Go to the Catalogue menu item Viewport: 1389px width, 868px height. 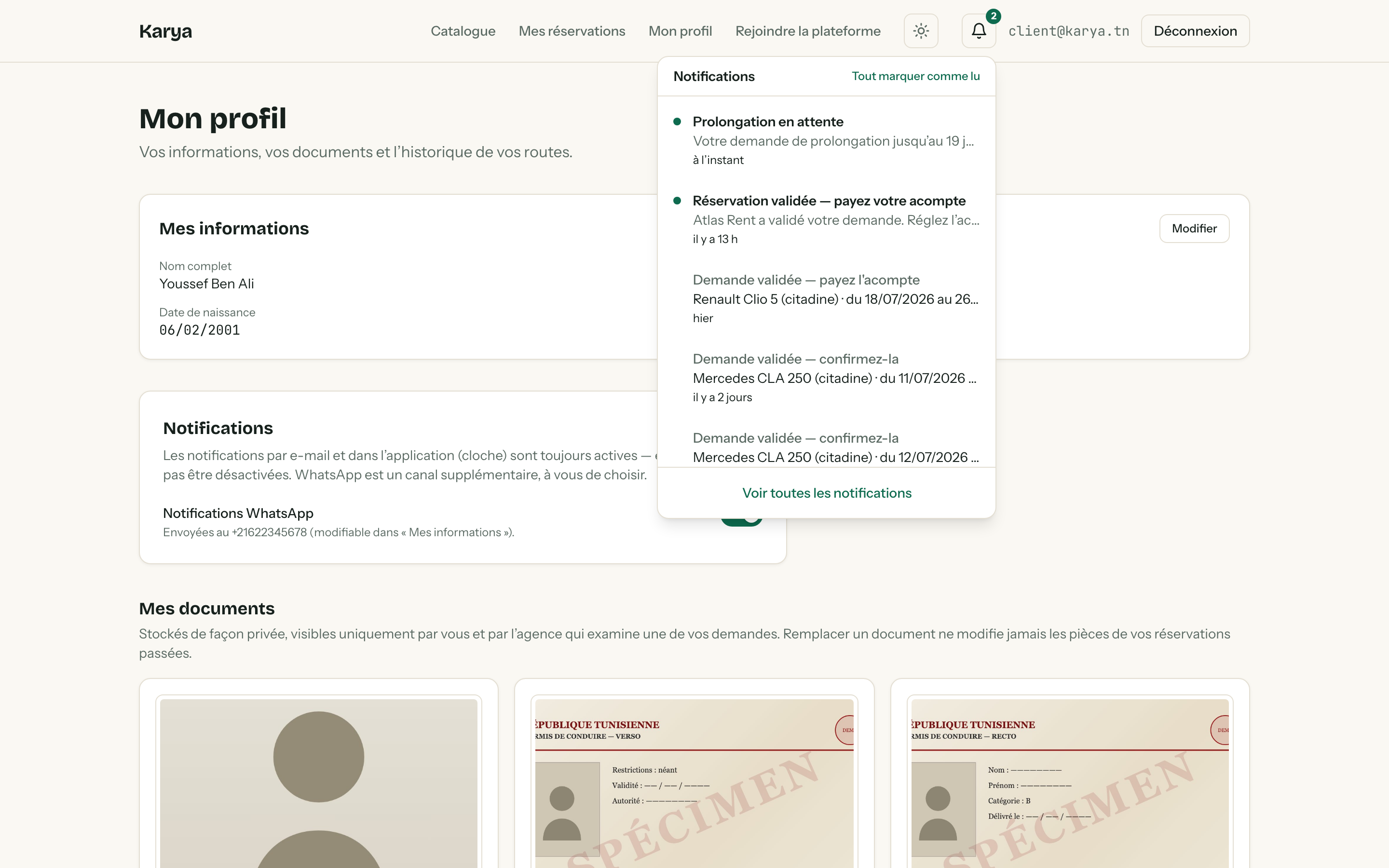point(463,31)
